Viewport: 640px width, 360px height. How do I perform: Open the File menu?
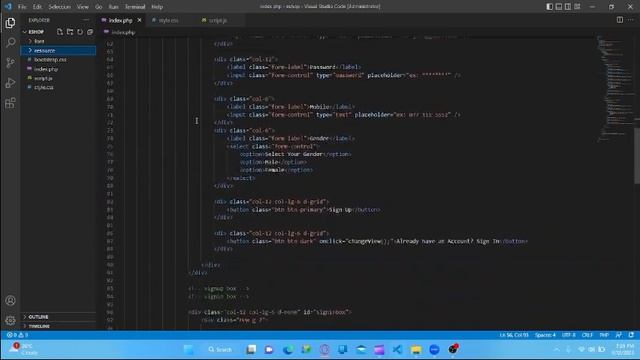pyautogui.click(x=22, y=7)
